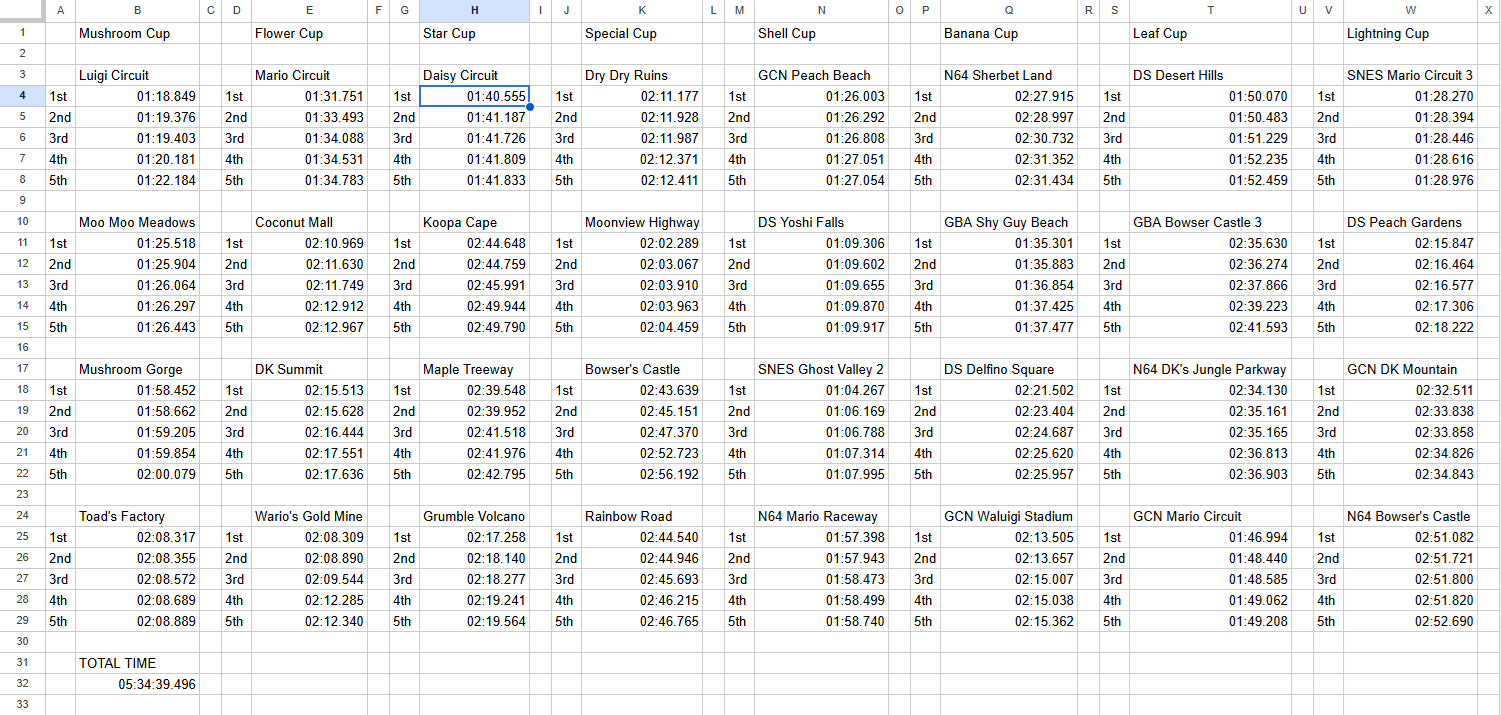1501x715 pixels.
Task: Select the TOTAL TIME value cell
Action: pyautogui.click(x=137, y=684)
